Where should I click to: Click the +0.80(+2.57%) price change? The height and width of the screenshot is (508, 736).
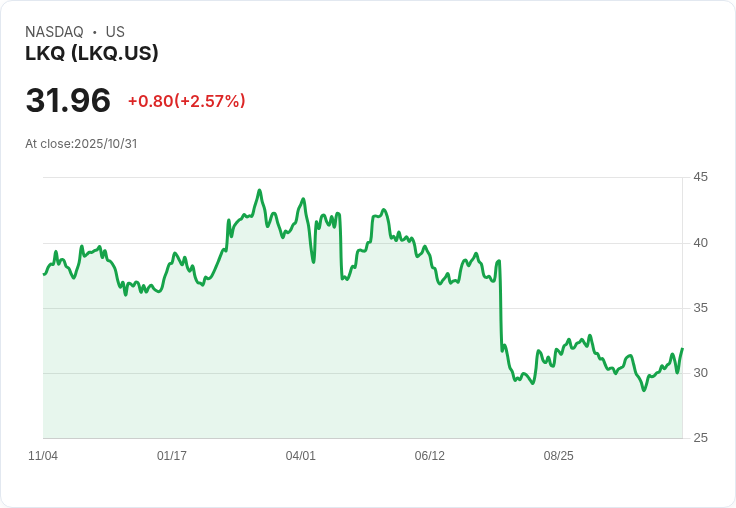[x=186, y=101]
